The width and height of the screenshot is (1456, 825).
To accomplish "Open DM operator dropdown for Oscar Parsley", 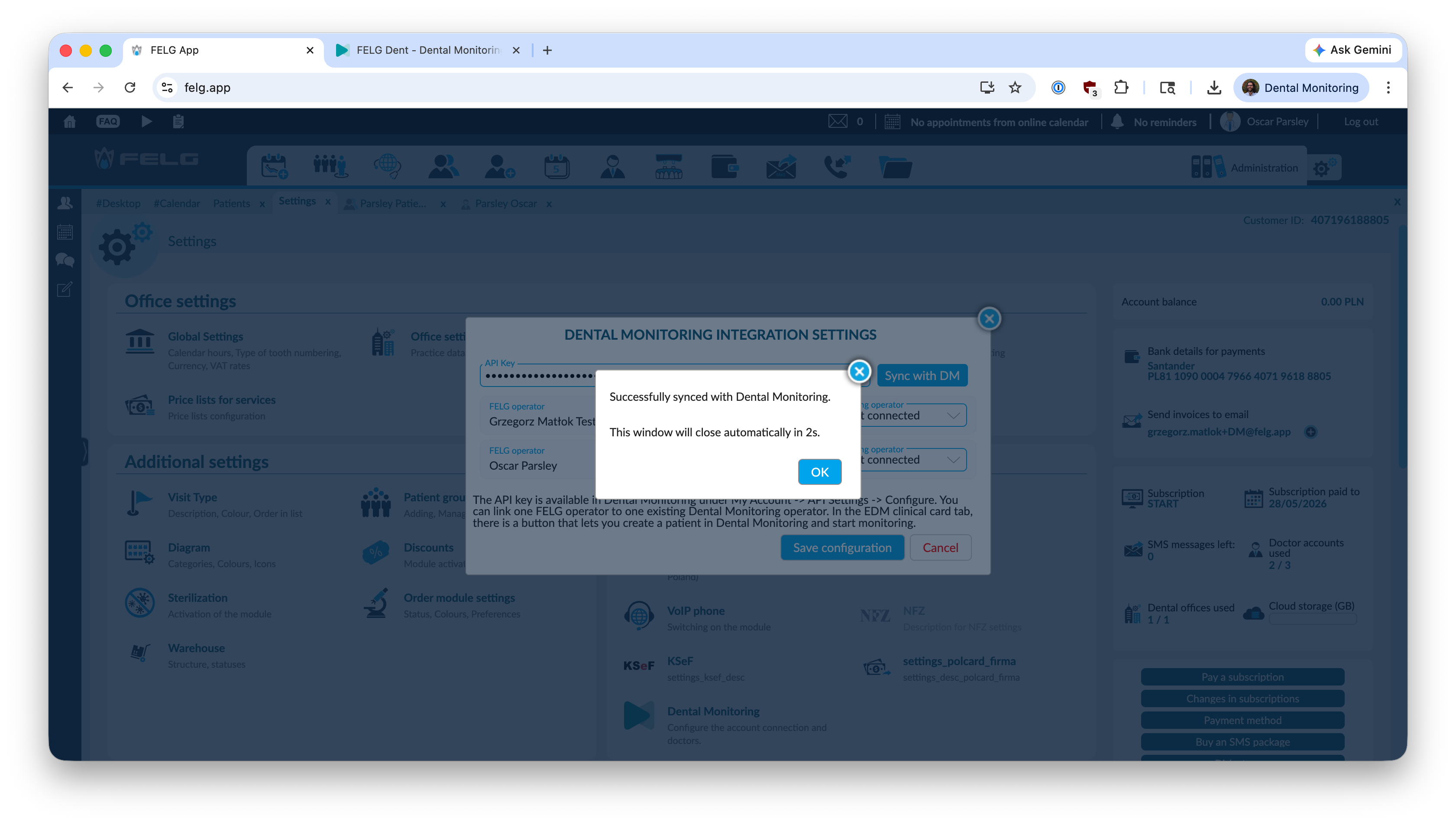I will 912,460.
